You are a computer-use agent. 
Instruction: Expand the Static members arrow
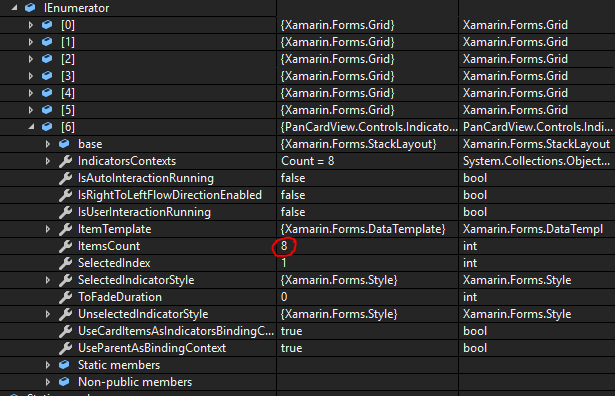(47, 365)
